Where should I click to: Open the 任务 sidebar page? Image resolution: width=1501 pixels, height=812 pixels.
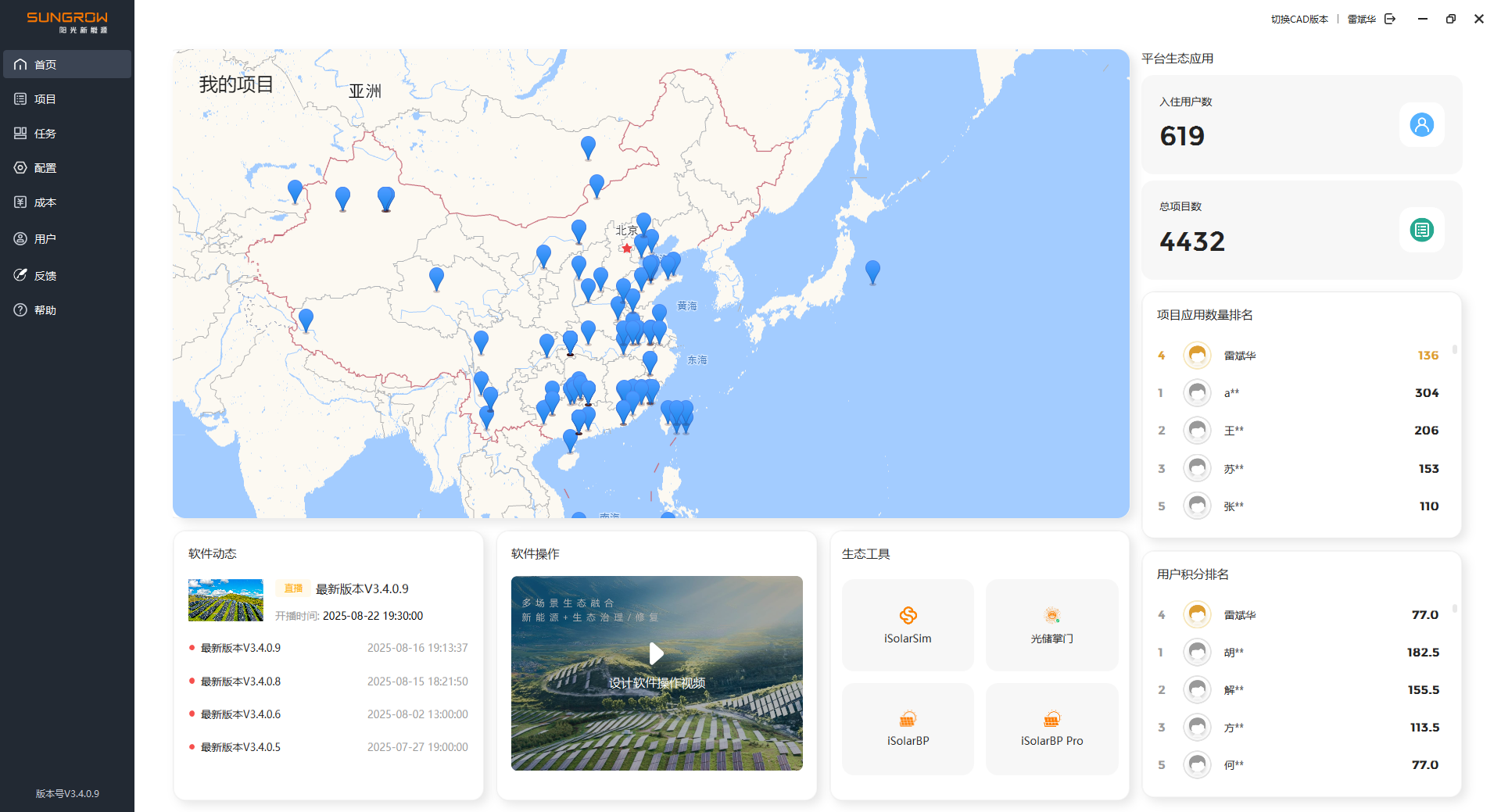45,134
